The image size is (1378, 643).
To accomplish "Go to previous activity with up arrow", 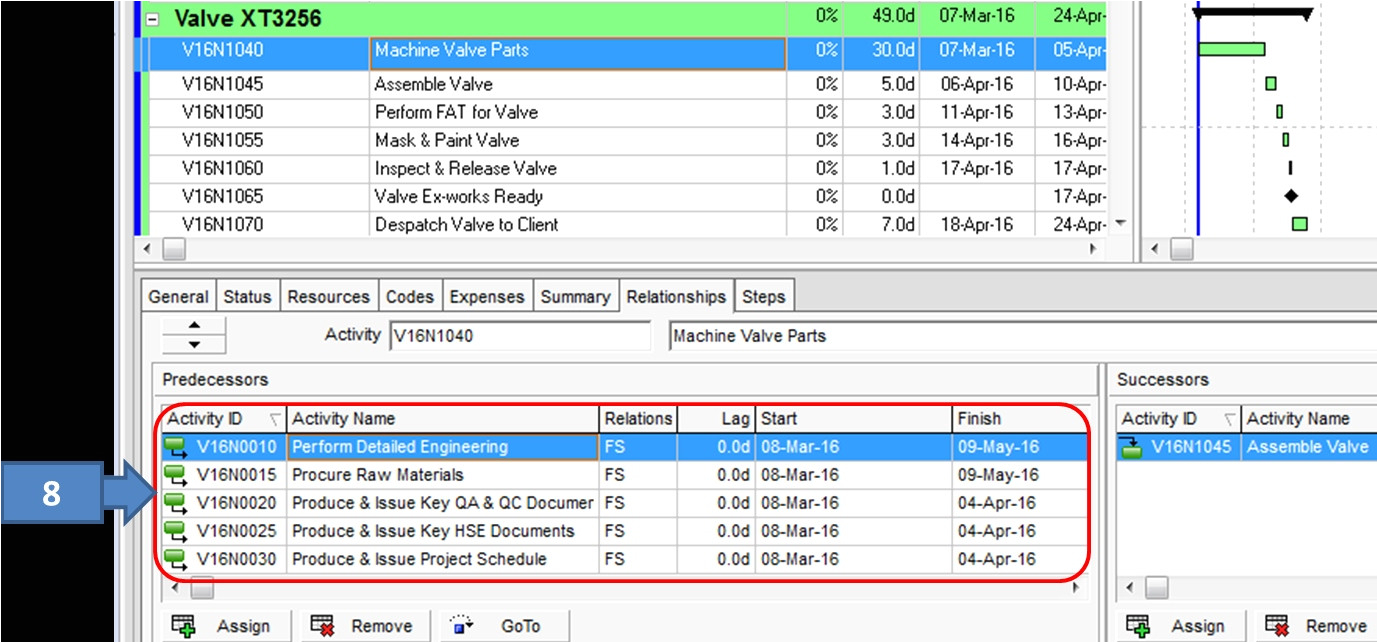I will (x=194, y=326).
